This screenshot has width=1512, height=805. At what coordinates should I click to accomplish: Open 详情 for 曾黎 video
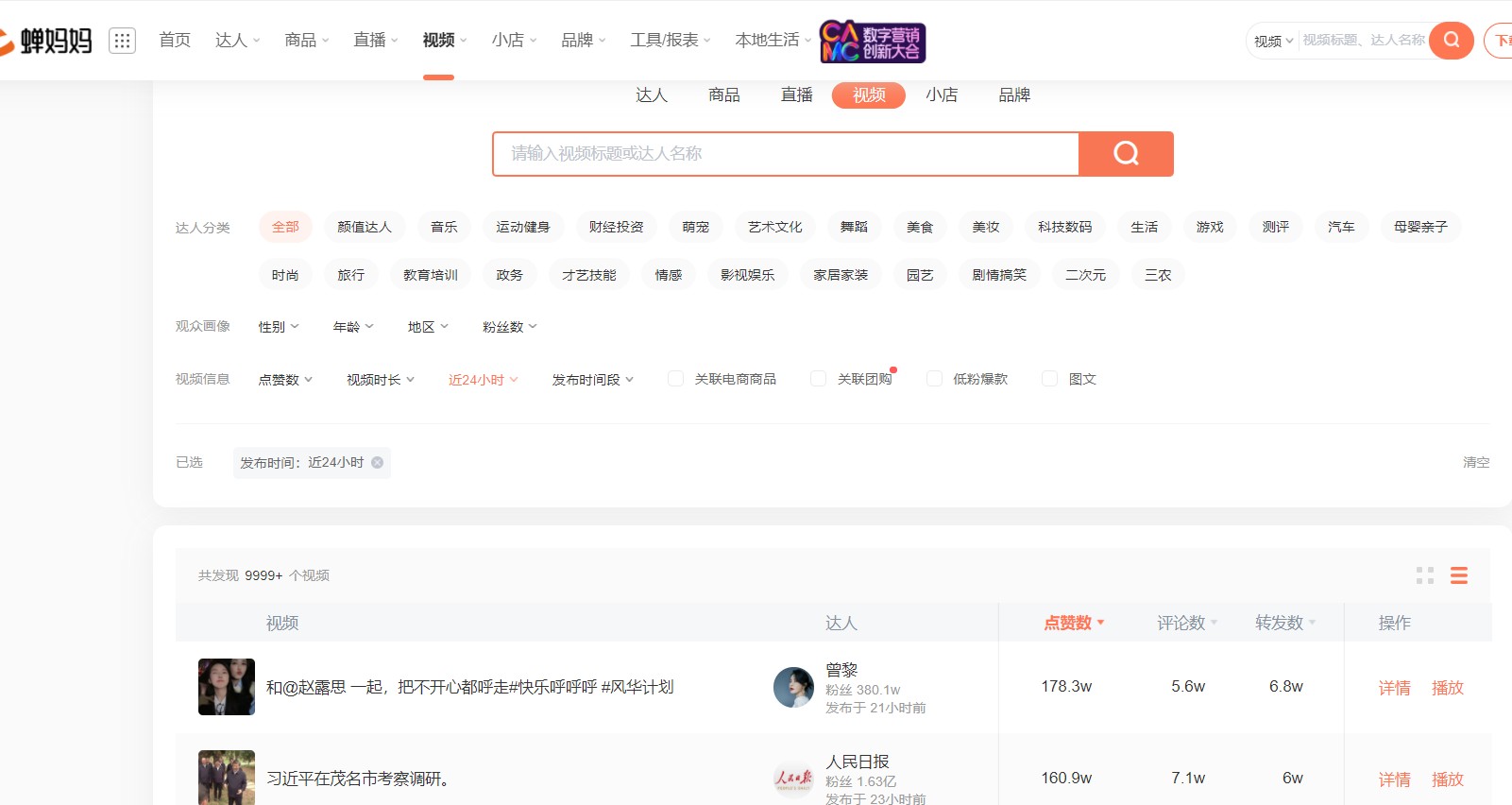[1394, 688]
